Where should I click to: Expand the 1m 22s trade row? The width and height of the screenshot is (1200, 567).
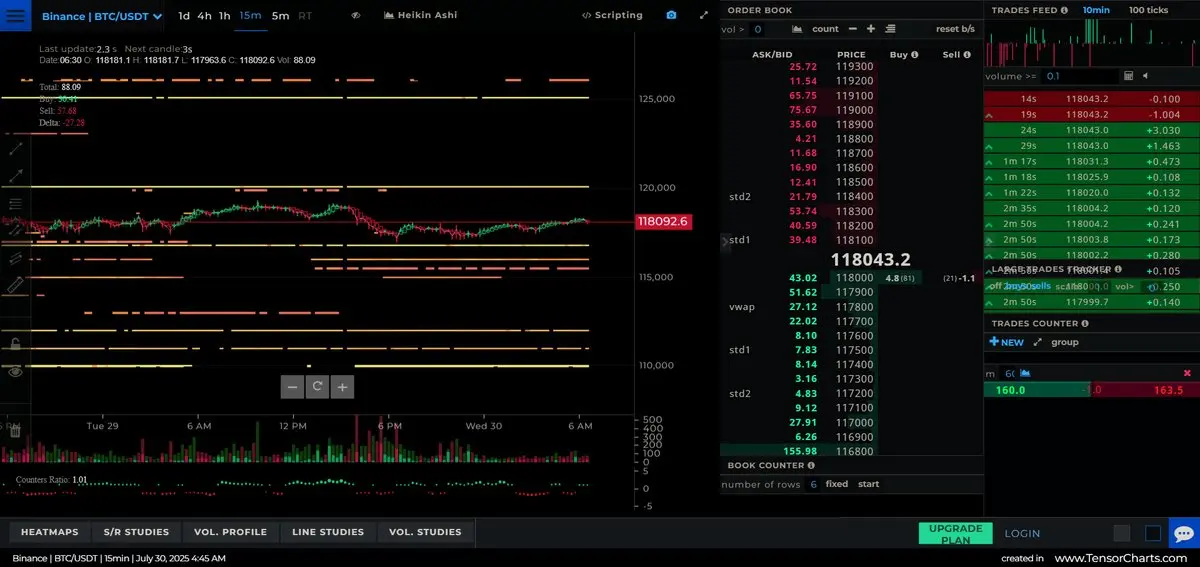(x=990, y=193)
